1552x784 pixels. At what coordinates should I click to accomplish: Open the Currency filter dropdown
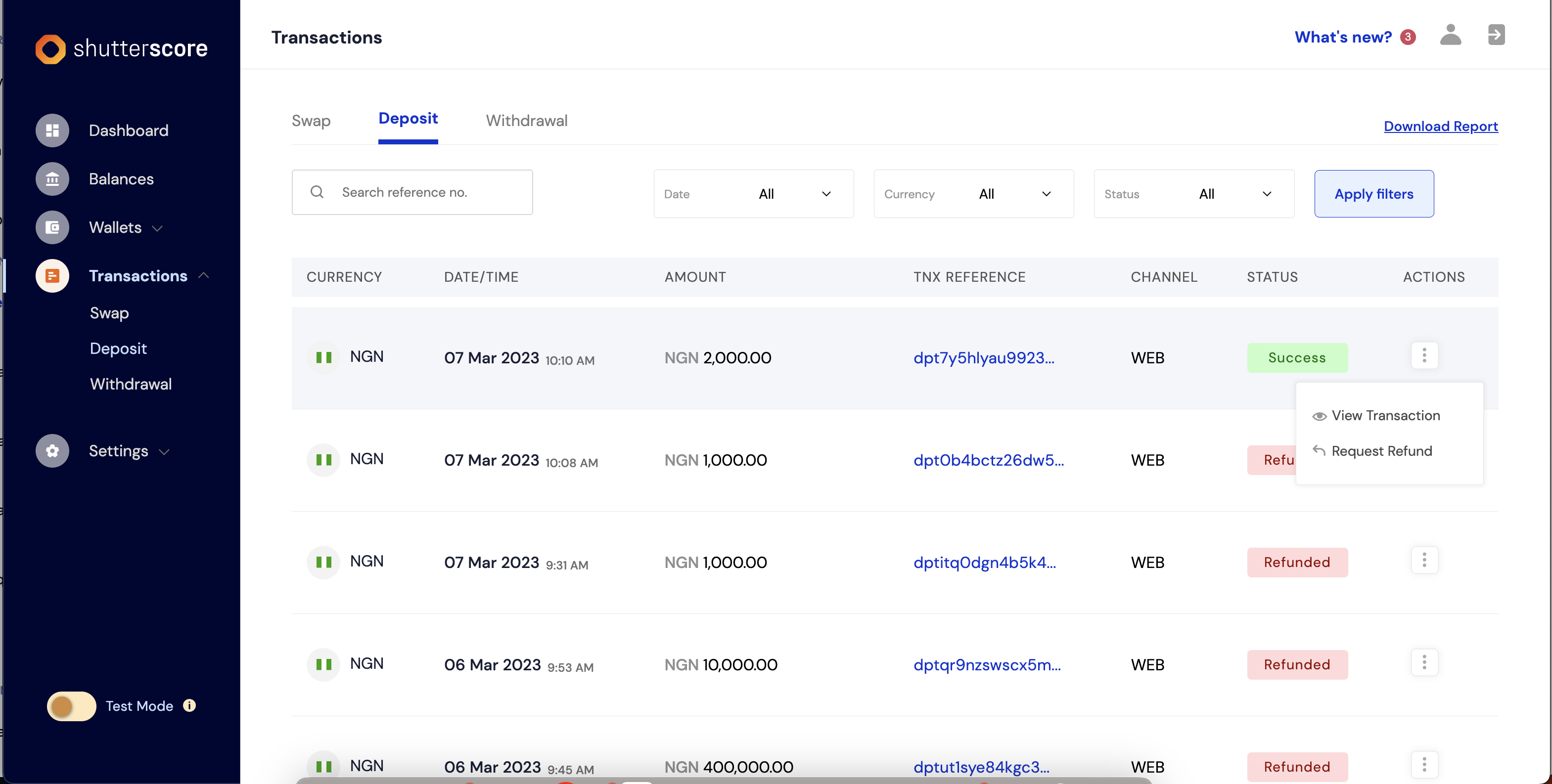[974, 194]
